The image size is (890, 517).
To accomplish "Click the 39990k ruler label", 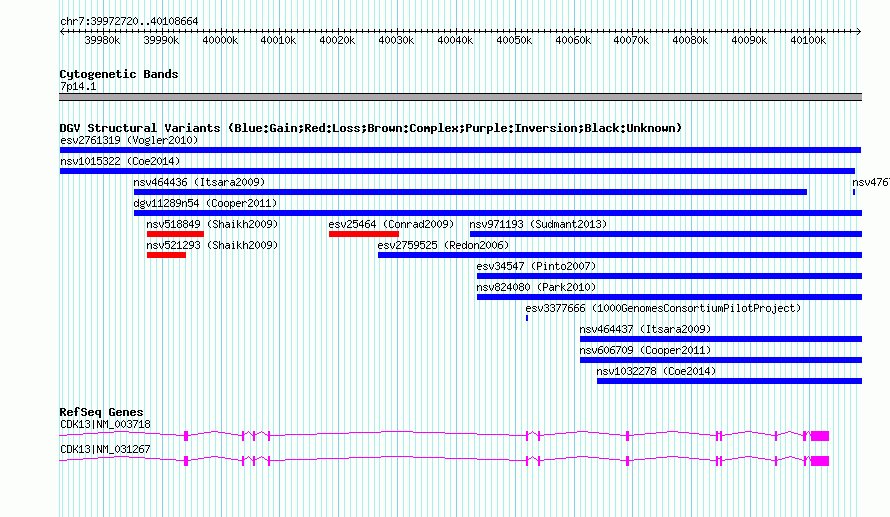I will click(x=161, y=40).
